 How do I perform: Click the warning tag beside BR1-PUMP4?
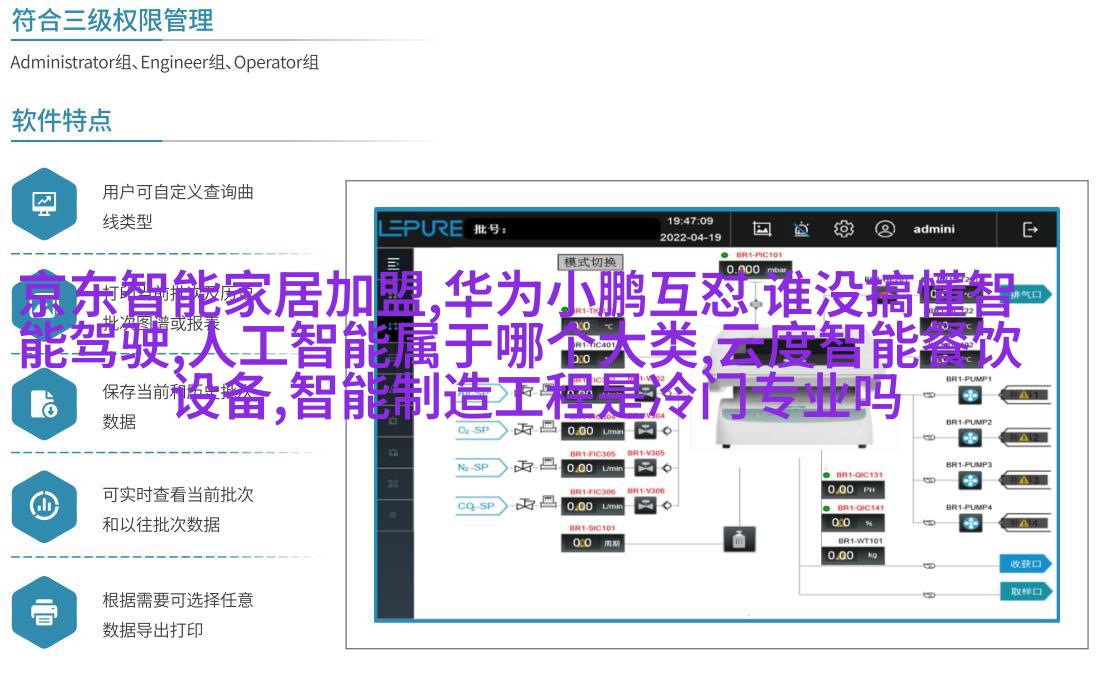pyautogui.click(x=1025, y=524)
